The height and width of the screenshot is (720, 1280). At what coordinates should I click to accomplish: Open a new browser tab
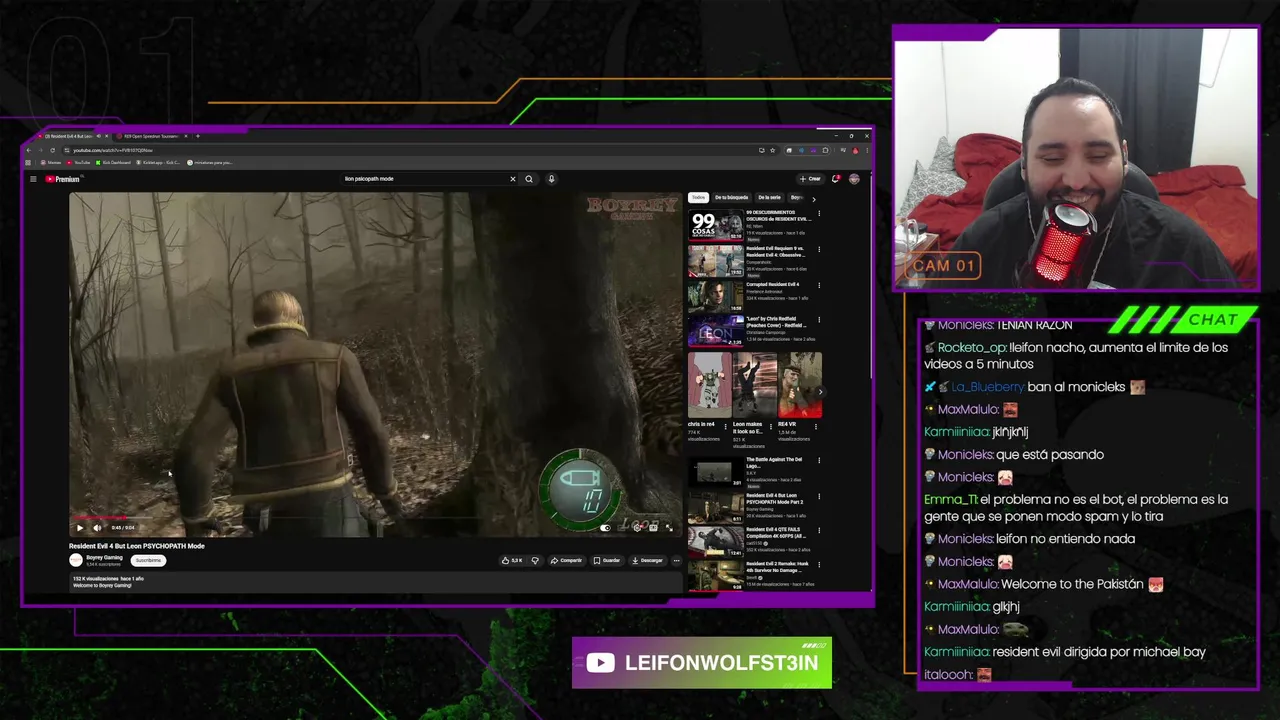pos(198,136)
